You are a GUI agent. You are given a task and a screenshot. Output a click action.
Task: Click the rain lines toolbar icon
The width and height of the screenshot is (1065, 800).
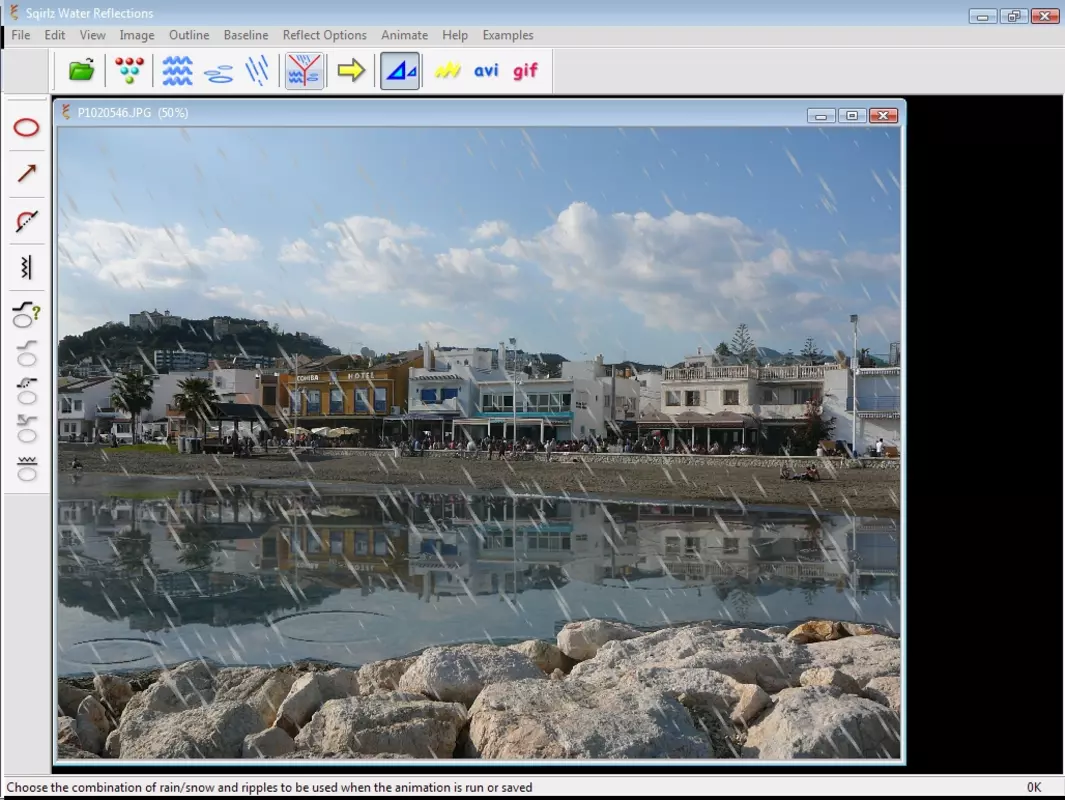click(x=257, y=70)
